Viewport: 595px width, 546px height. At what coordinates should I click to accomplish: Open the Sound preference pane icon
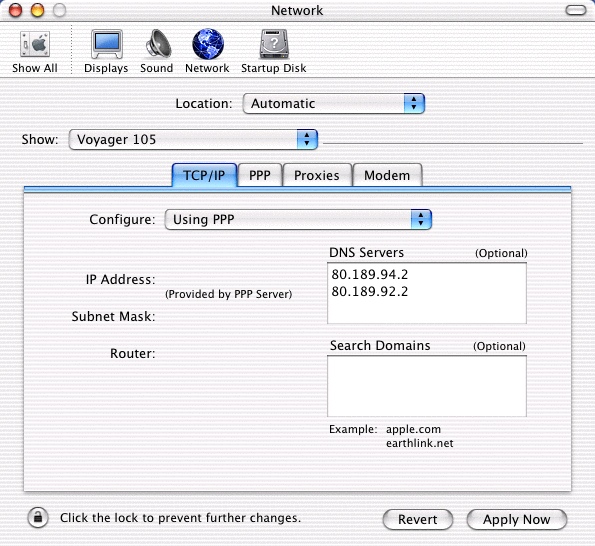pyautogui.click(x=157, y=44)
